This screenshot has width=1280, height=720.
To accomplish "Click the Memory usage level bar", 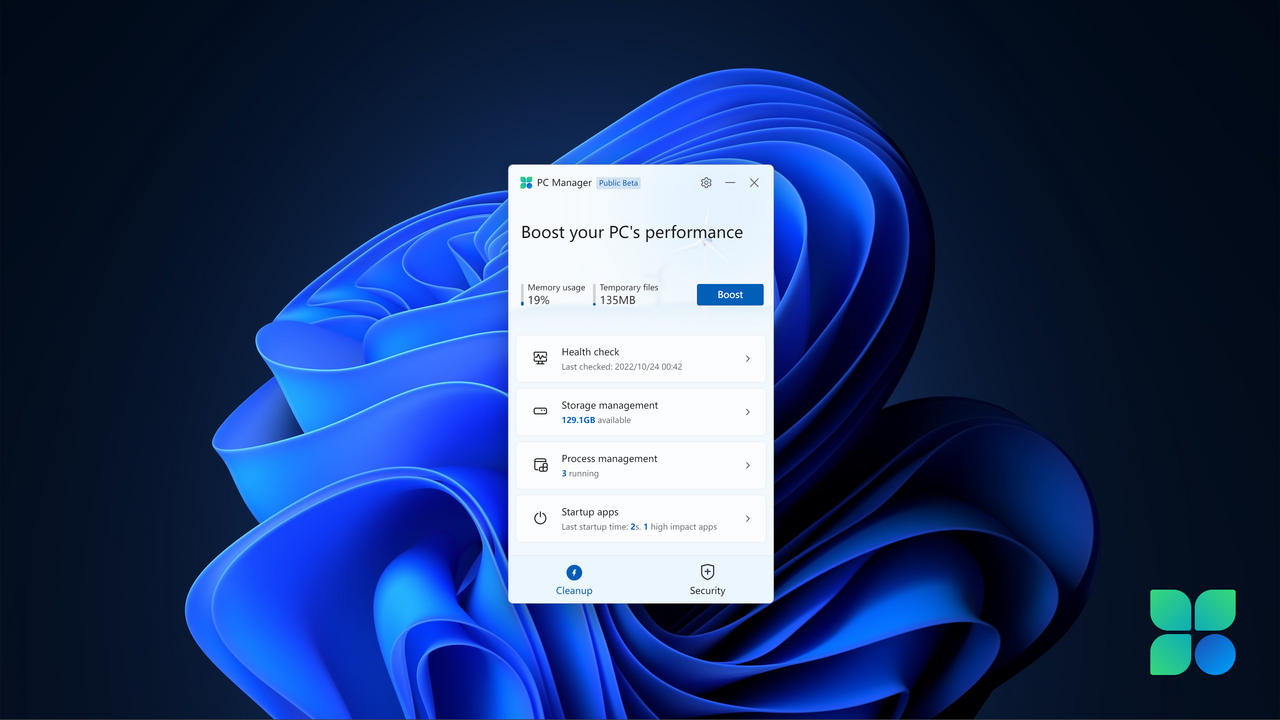I will pyautogui.click(x=522, y=294).
